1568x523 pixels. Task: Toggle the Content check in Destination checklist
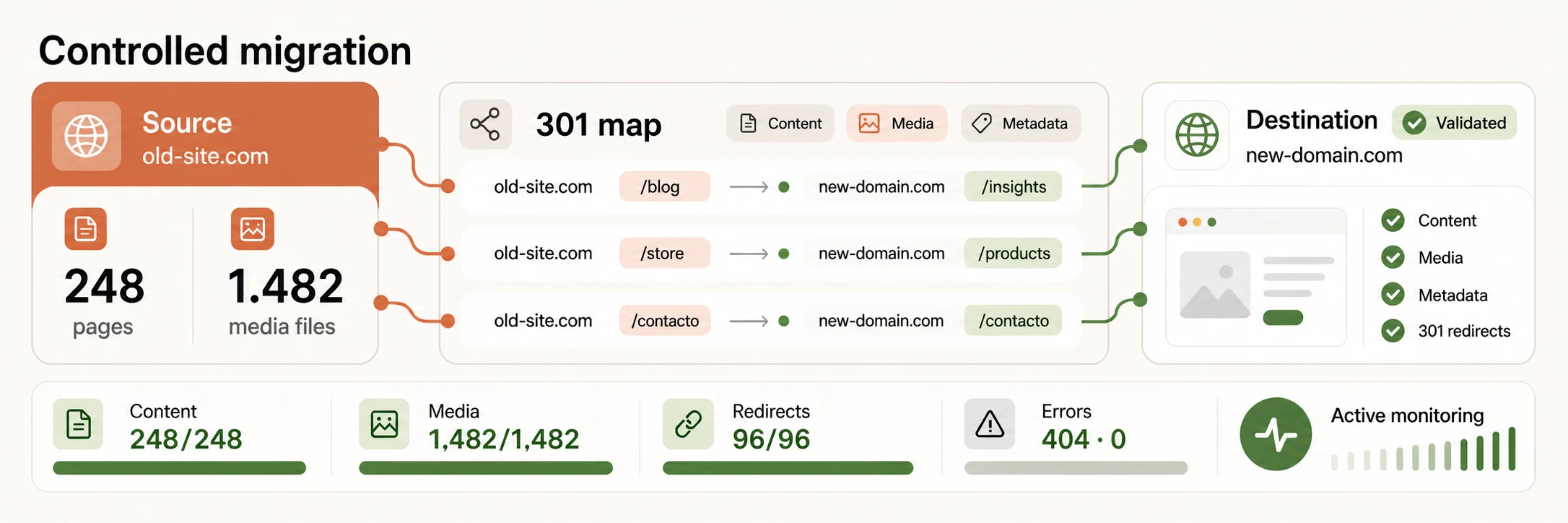(1393, 220)
